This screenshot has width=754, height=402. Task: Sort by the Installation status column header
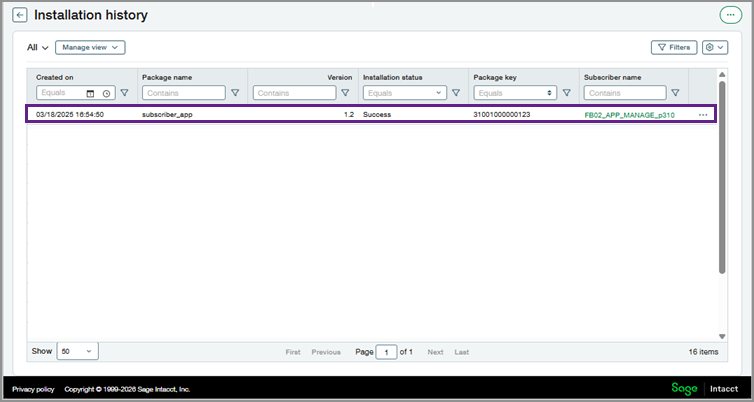tap(392, 77)
